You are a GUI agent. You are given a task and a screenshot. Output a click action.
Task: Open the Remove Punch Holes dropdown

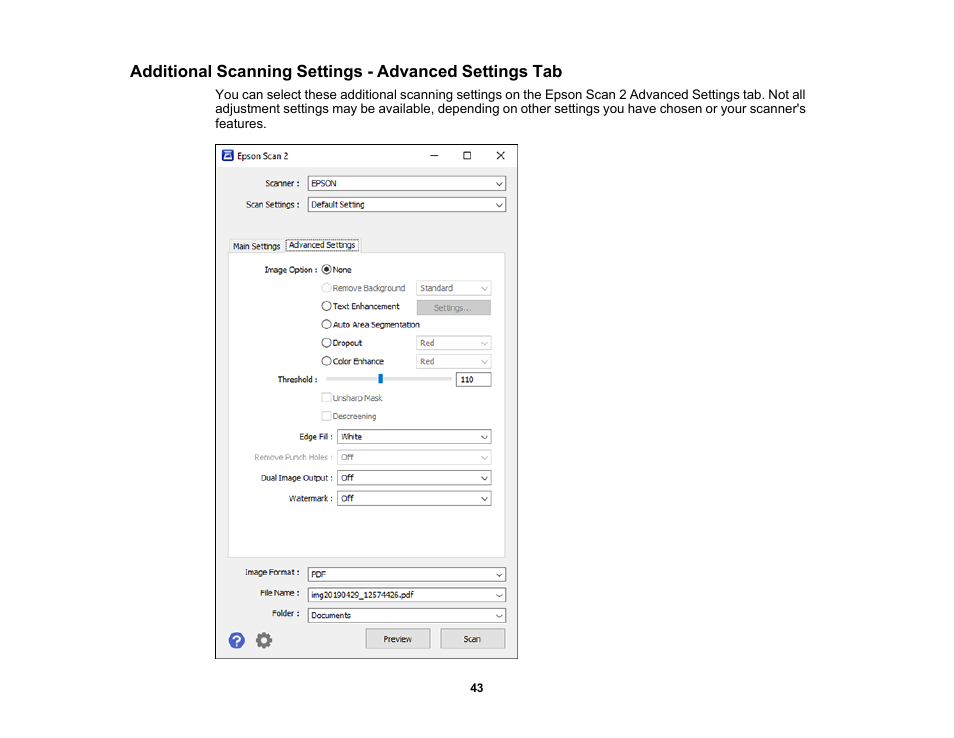(x=414, y=457)
